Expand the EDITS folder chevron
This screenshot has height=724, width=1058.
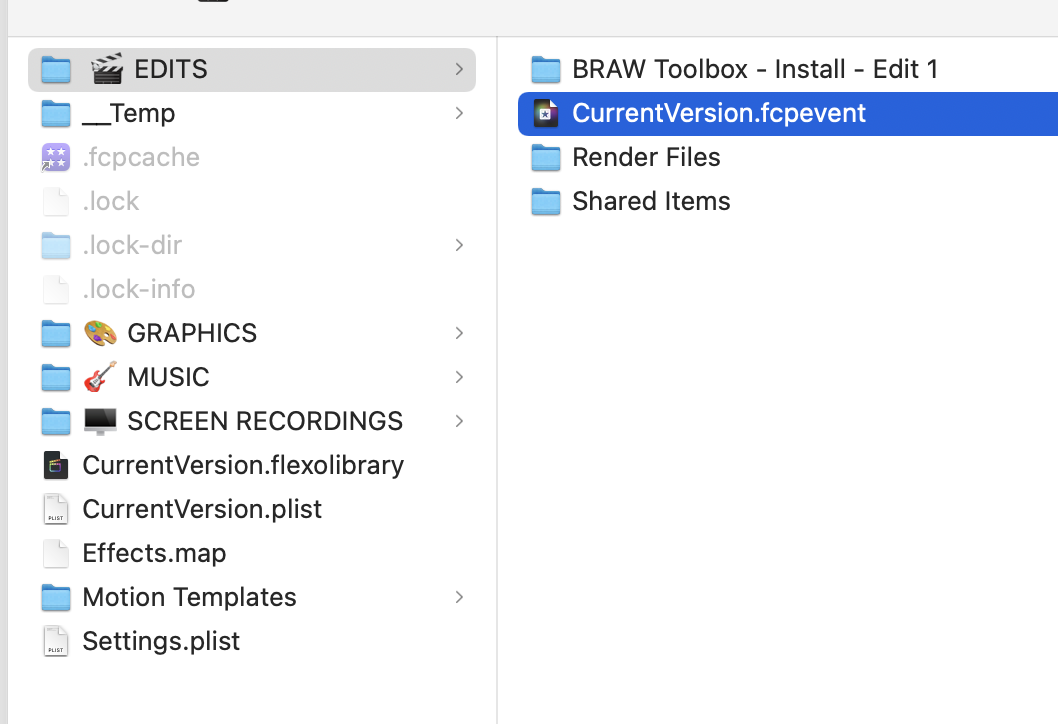tap(459, 69)
